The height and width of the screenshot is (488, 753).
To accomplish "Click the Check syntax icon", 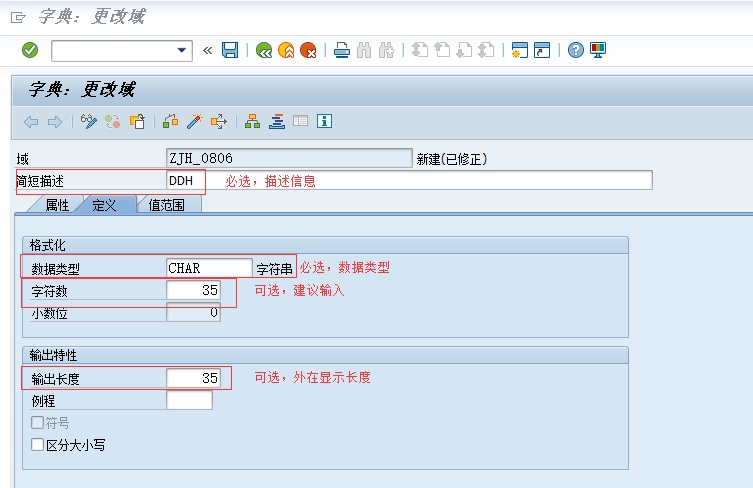I will tap(170, 122).
